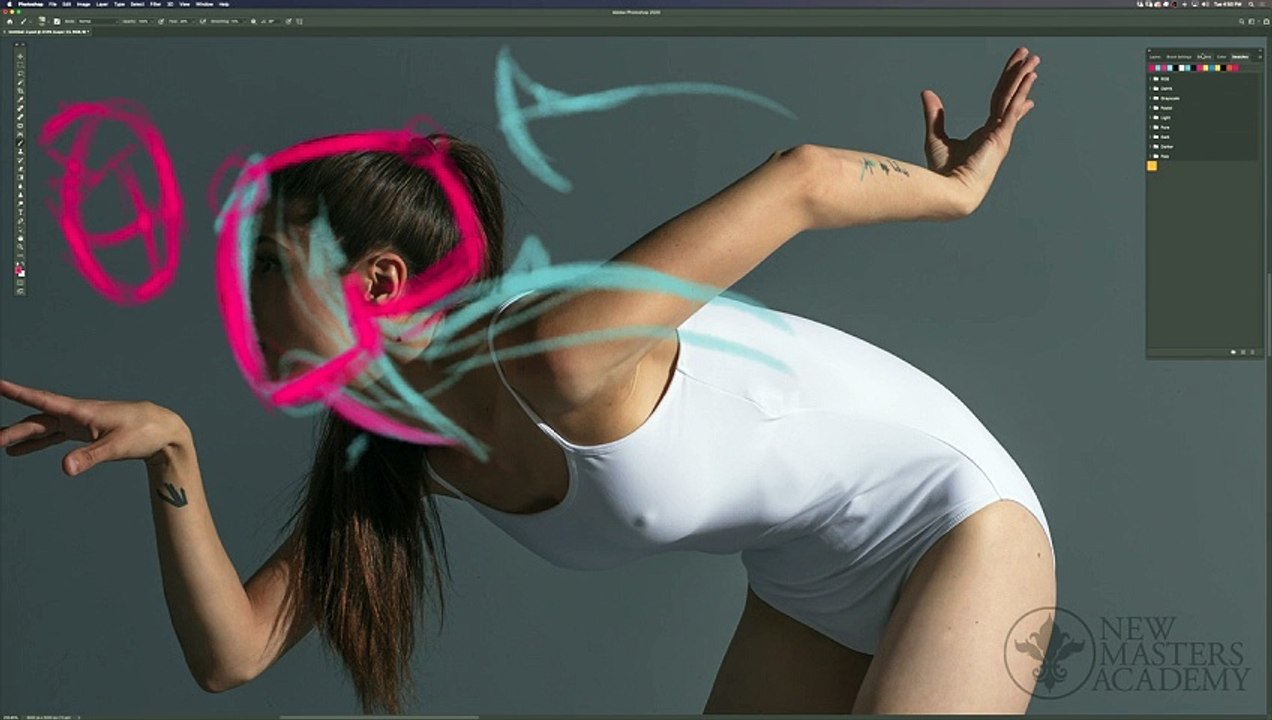Select the open document tab
This screenshot has height=720, width=1272.
(x=47, y=32)
